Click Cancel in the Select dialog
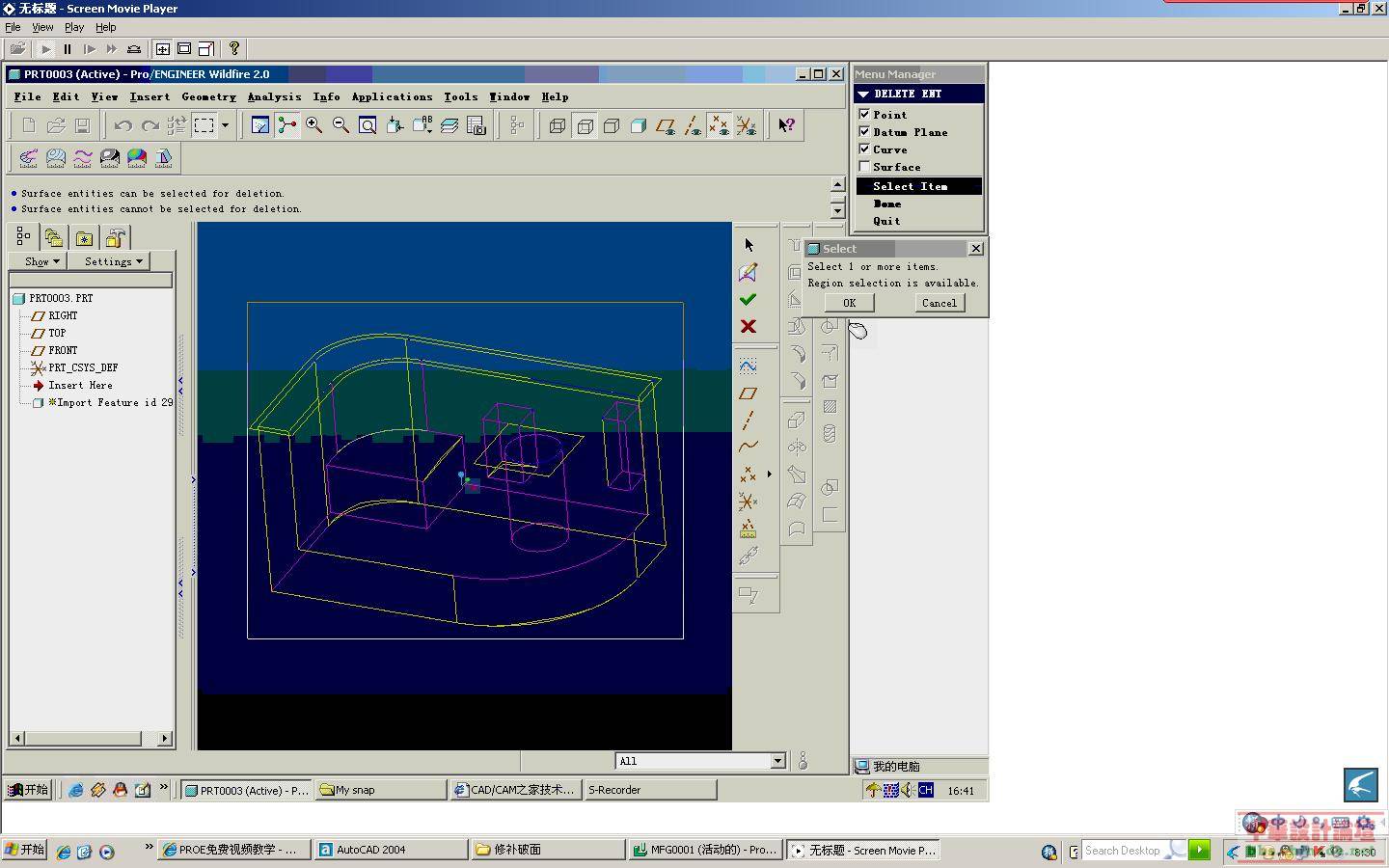Image resolution: width=1389 pixels, height=868 pixels. pos(940,303)
